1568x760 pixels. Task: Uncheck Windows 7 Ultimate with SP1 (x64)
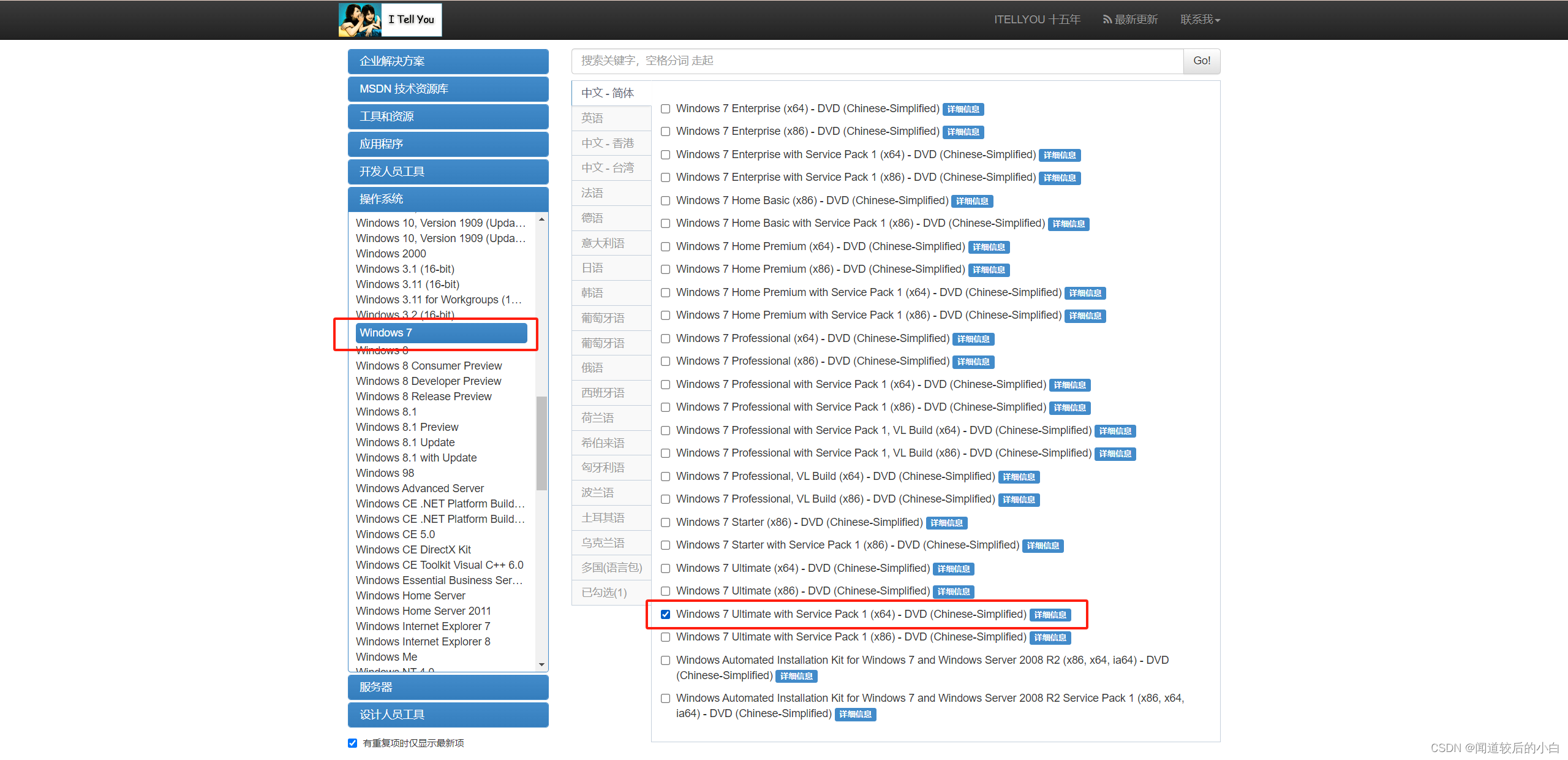pos(665,614)
